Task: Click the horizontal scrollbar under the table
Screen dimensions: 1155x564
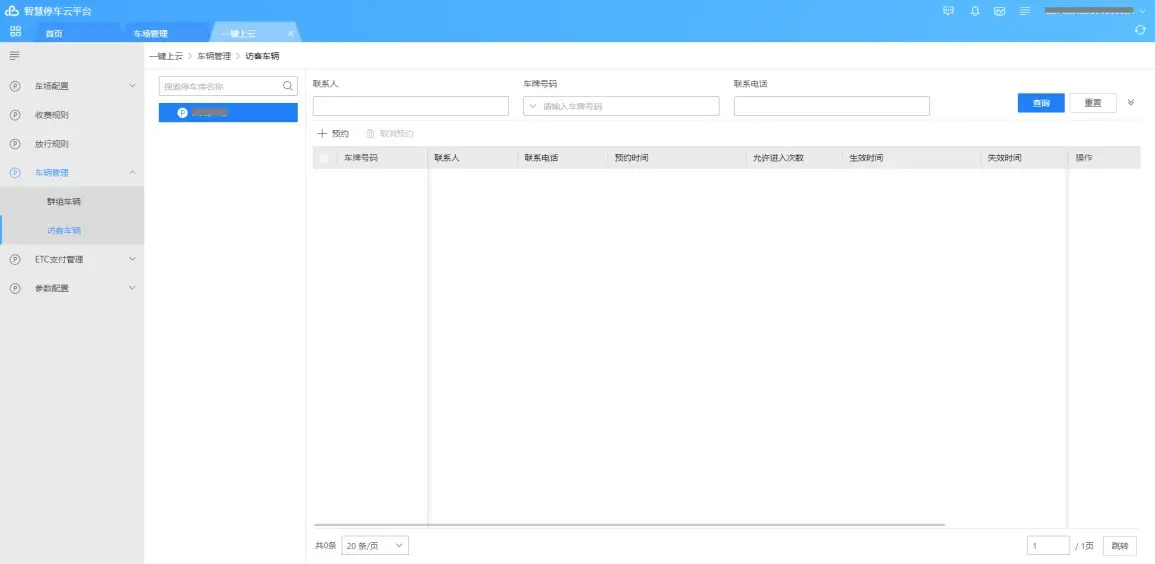Action: [629, 524]
